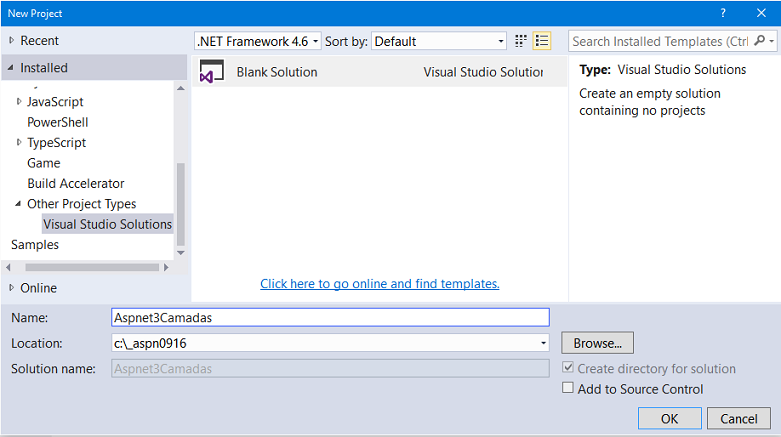781x437 pixels.
Task: Select the Blank Solution template icon
Action: tap(212, 71)
